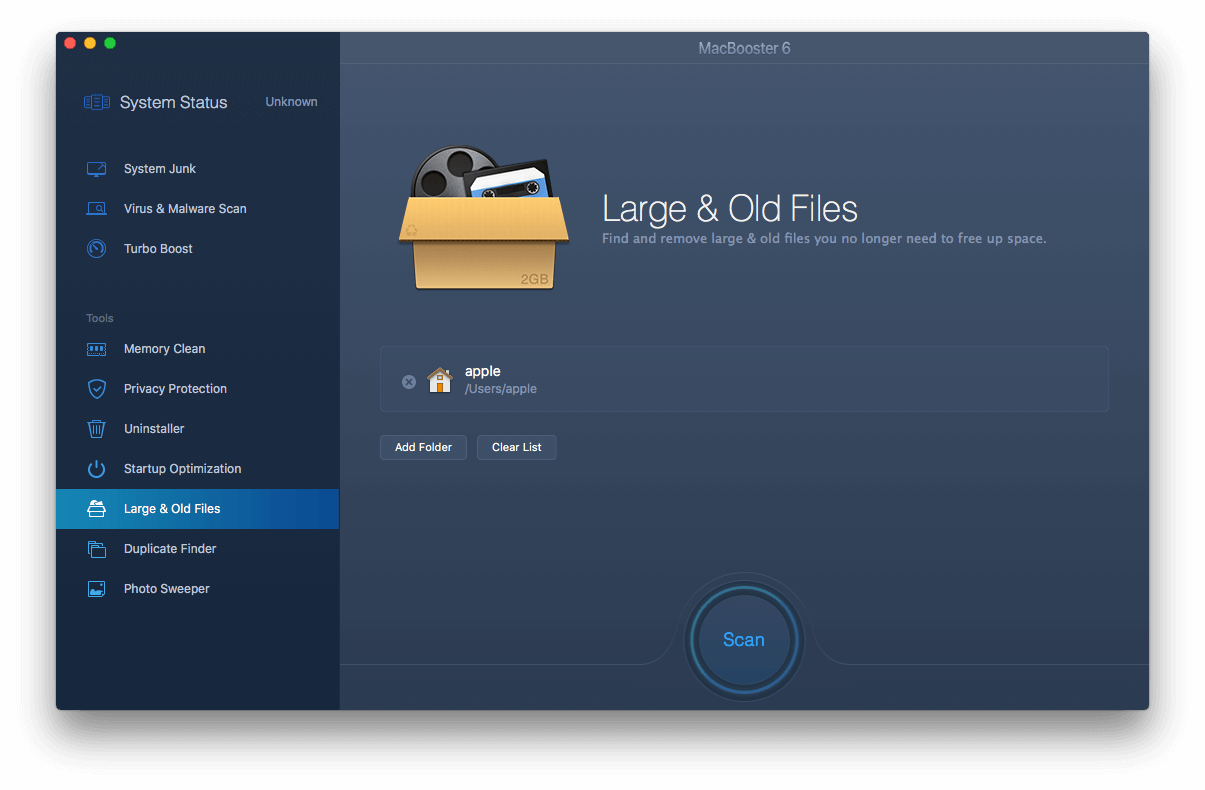Clear the folder list
1205x790 pixels.
[516, 447]
